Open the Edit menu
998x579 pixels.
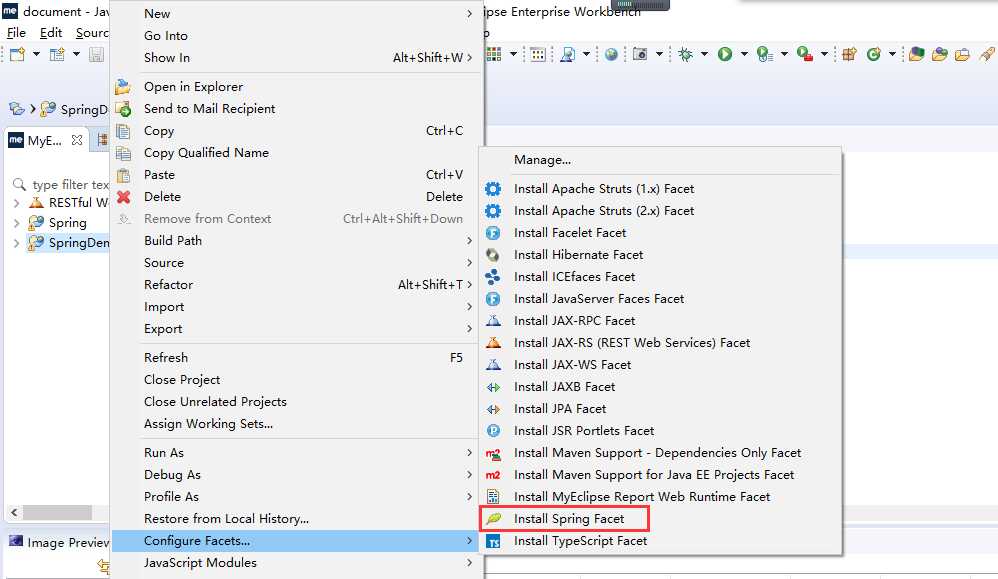pyautogui.click(x=51, y=33)
